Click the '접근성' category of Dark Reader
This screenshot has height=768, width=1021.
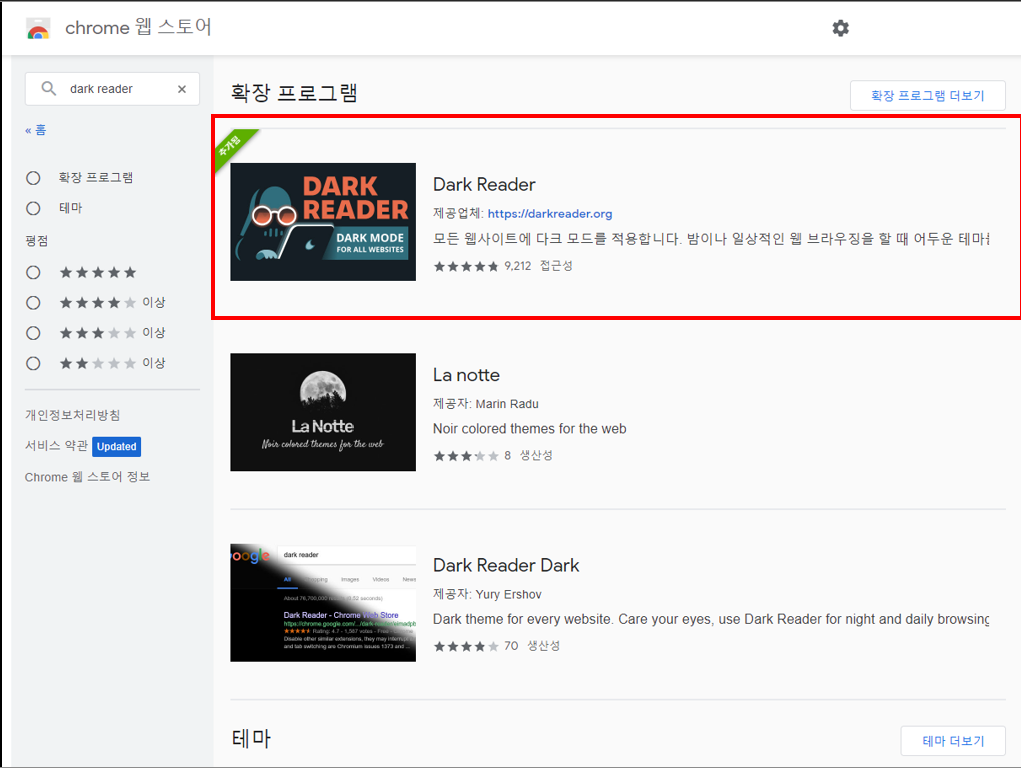556,266
